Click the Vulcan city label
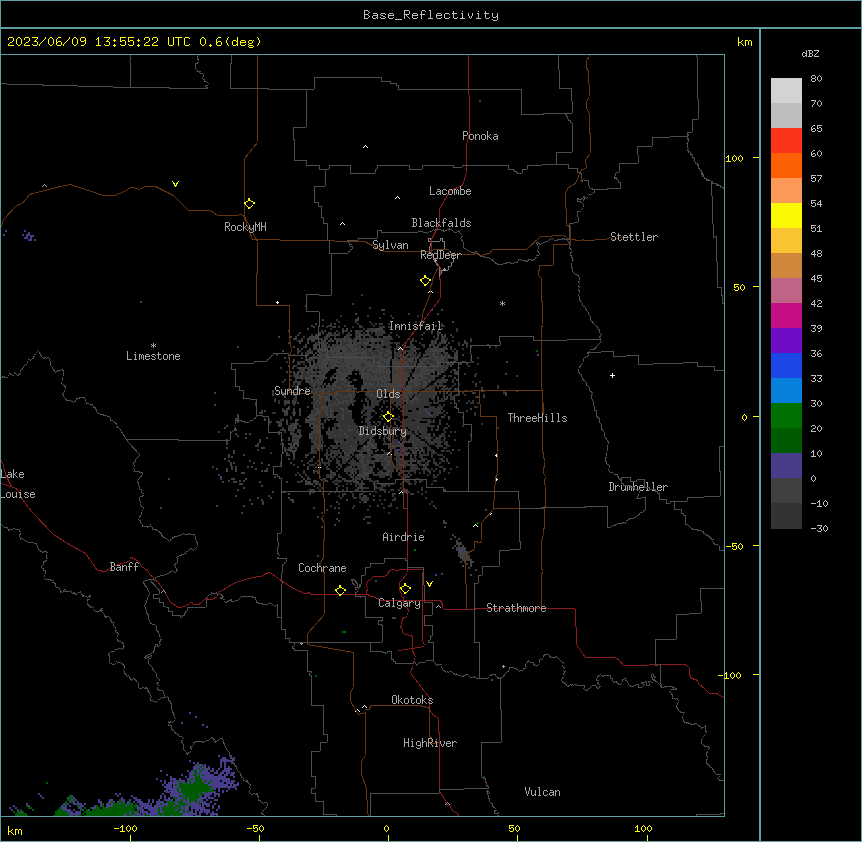The width and height of the screenshot is (862, 842). coord(542,792)
